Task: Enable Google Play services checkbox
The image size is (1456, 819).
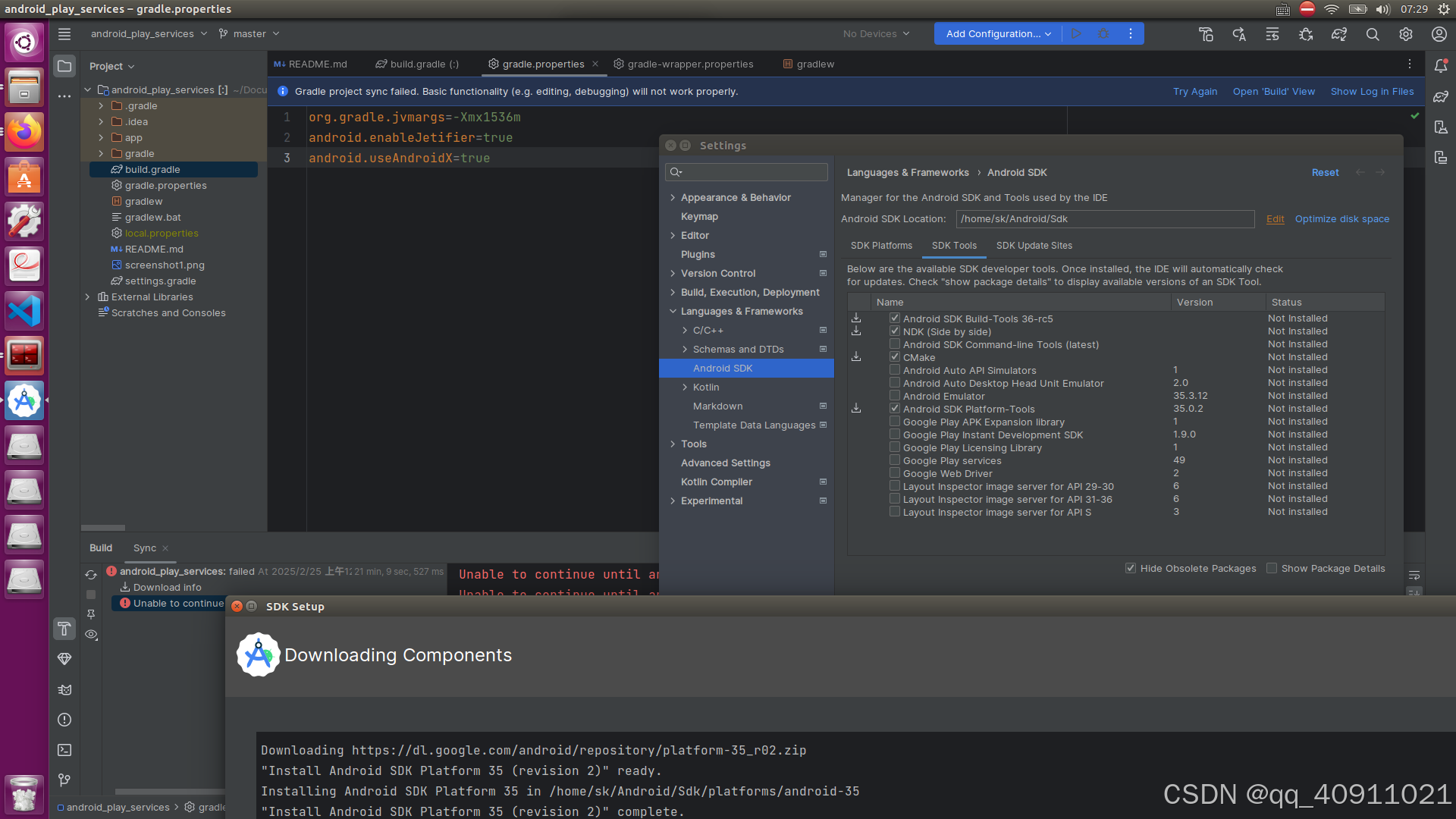Action: (895, 460)
